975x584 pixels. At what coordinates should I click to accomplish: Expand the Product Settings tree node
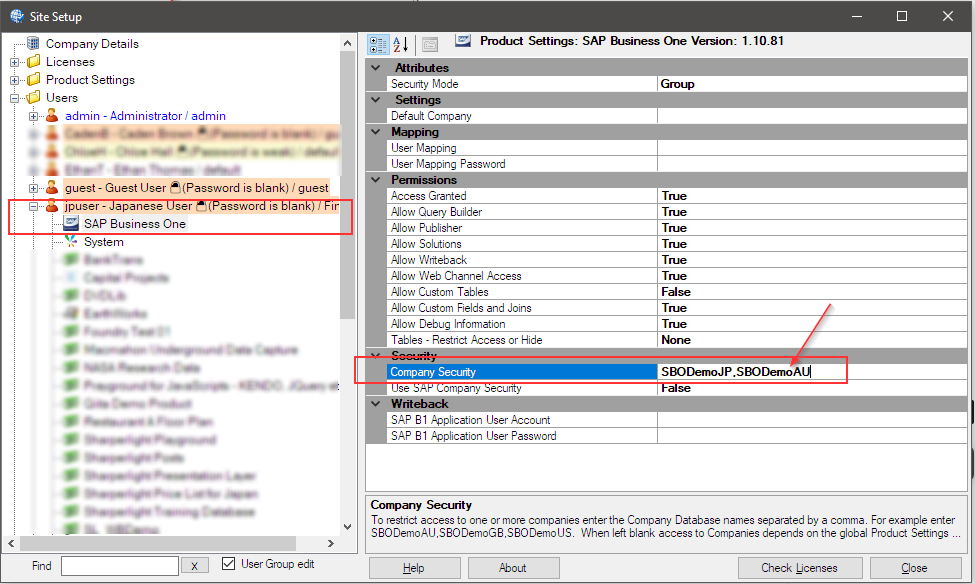coord(14,80)
